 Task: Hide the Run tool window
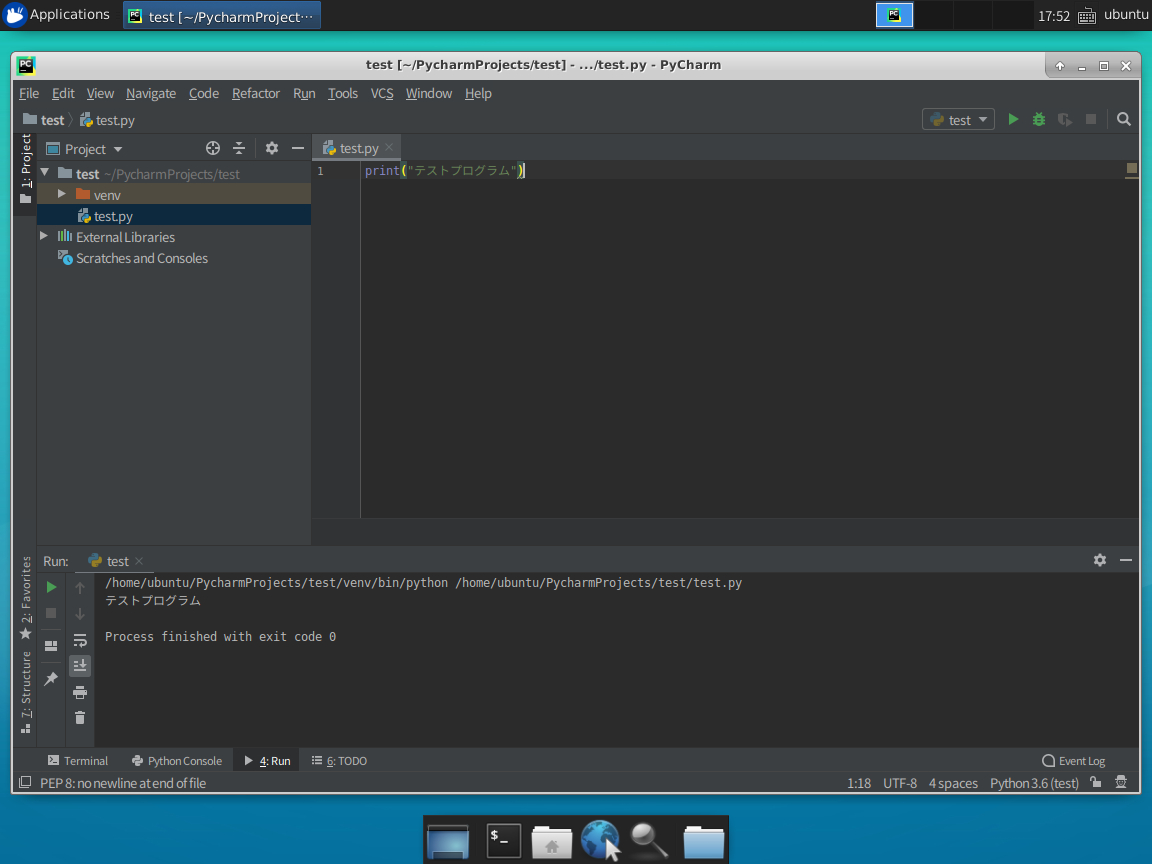[x=1126, y=560]
